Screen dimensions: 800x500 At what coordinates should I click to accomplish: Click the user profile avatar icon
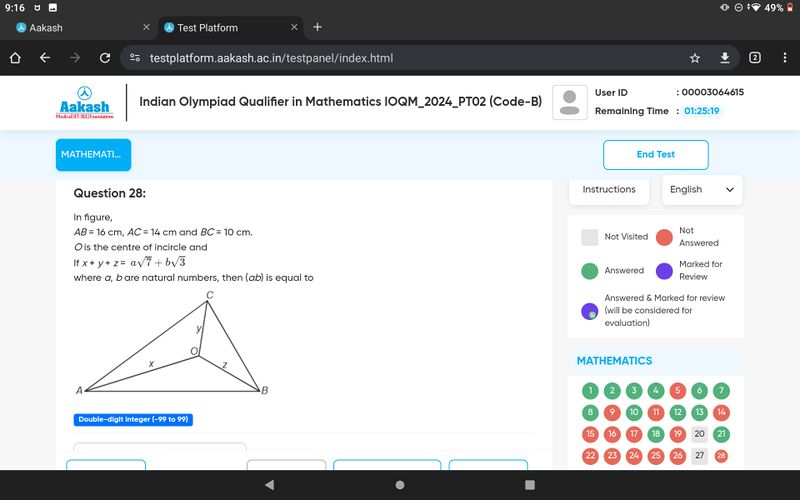point(570,102)
